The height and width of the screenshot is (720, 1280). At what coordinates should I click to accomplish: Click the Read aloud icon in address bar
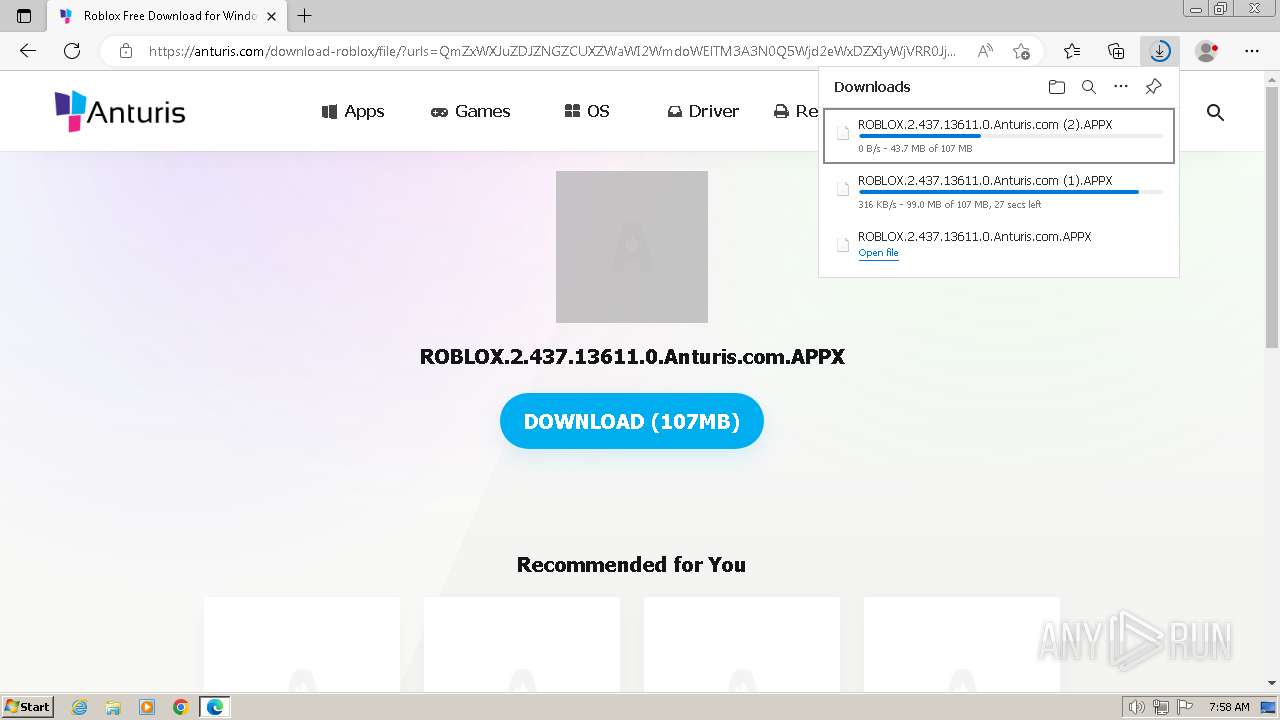point(985,51)
